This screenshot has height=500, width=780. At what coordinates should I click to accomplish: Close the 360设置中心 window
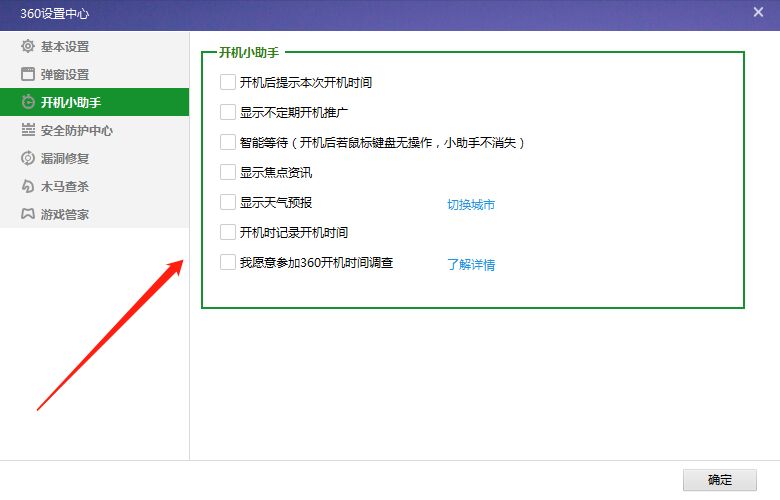pos(758,12)
